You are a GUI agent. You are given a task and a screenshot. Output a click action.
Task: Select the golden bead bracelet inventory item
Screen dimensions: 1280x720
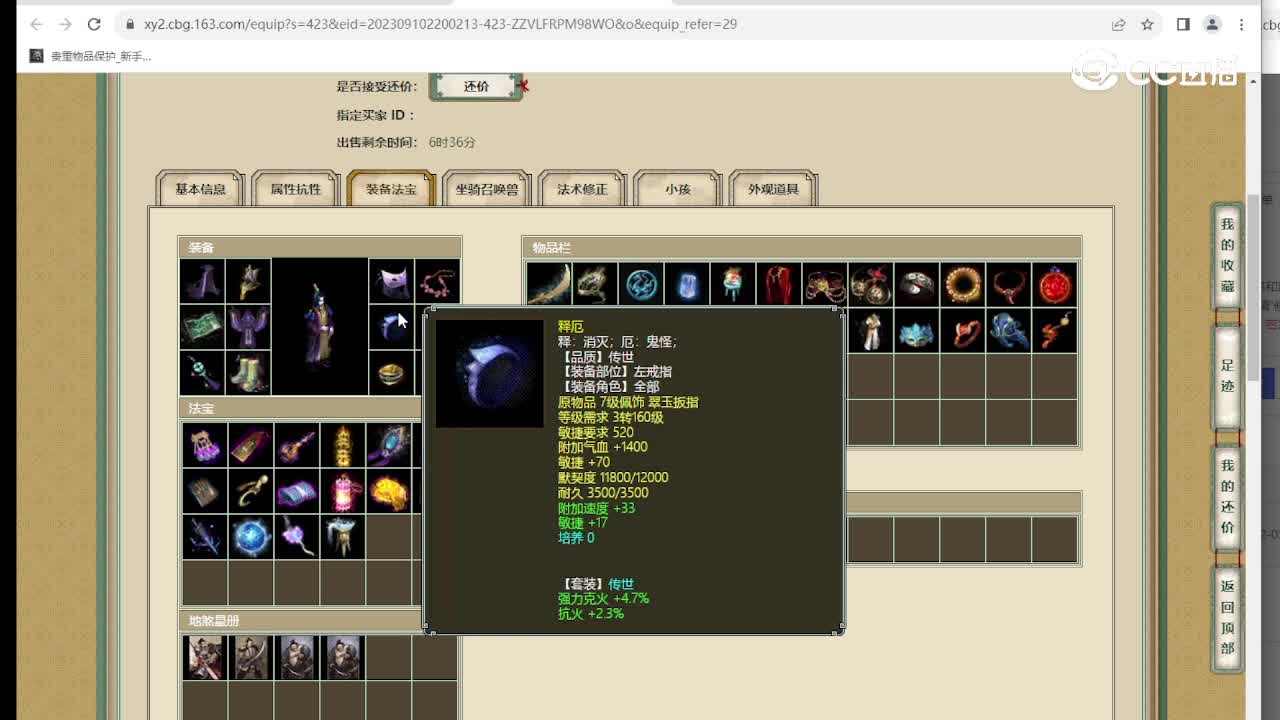click(963, 284)
